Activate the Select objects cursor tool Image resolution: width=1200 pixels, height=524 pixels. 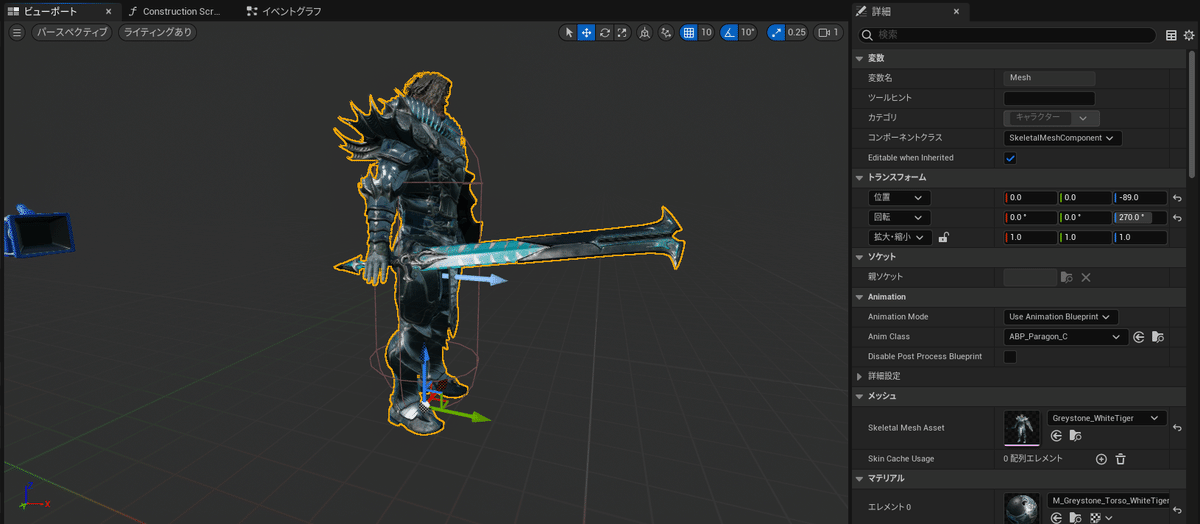pos(568,32)
